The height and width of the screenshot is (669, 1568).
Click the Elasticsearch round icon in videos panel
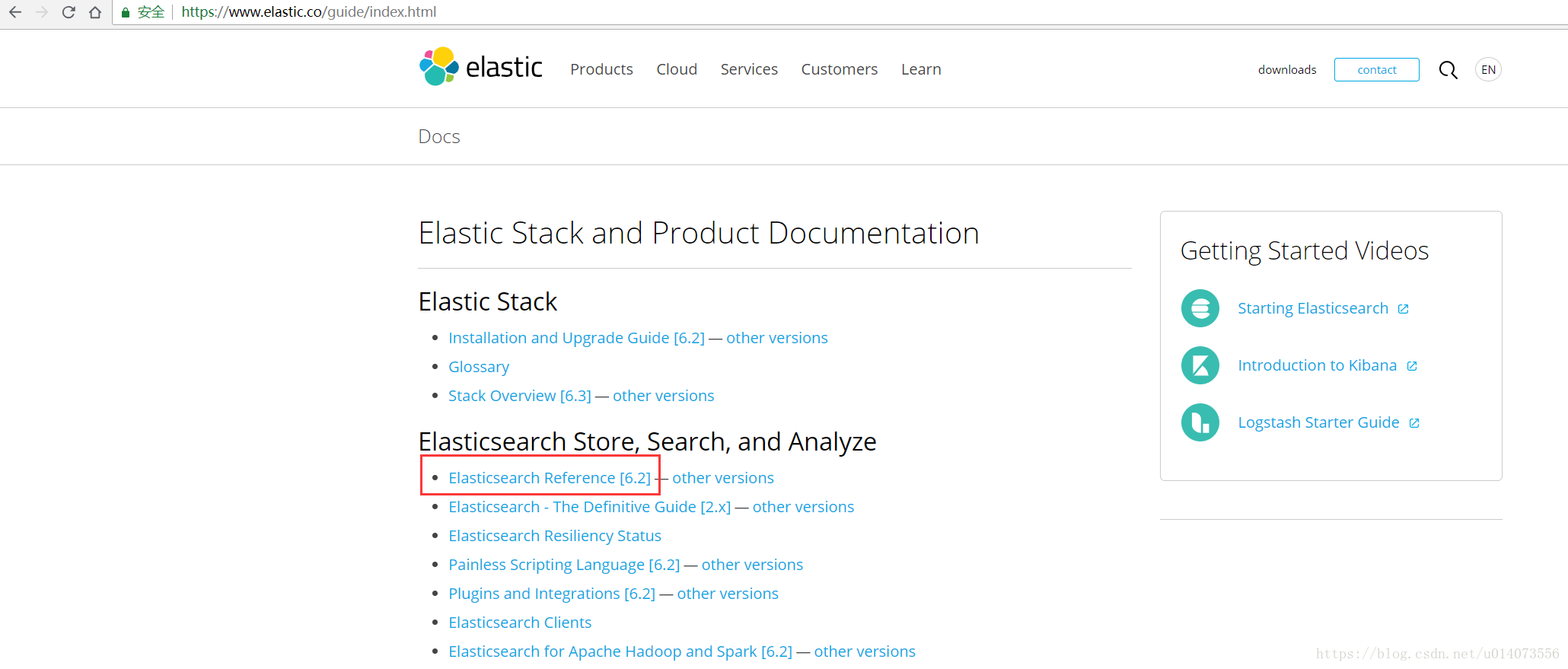[1200, 308]
